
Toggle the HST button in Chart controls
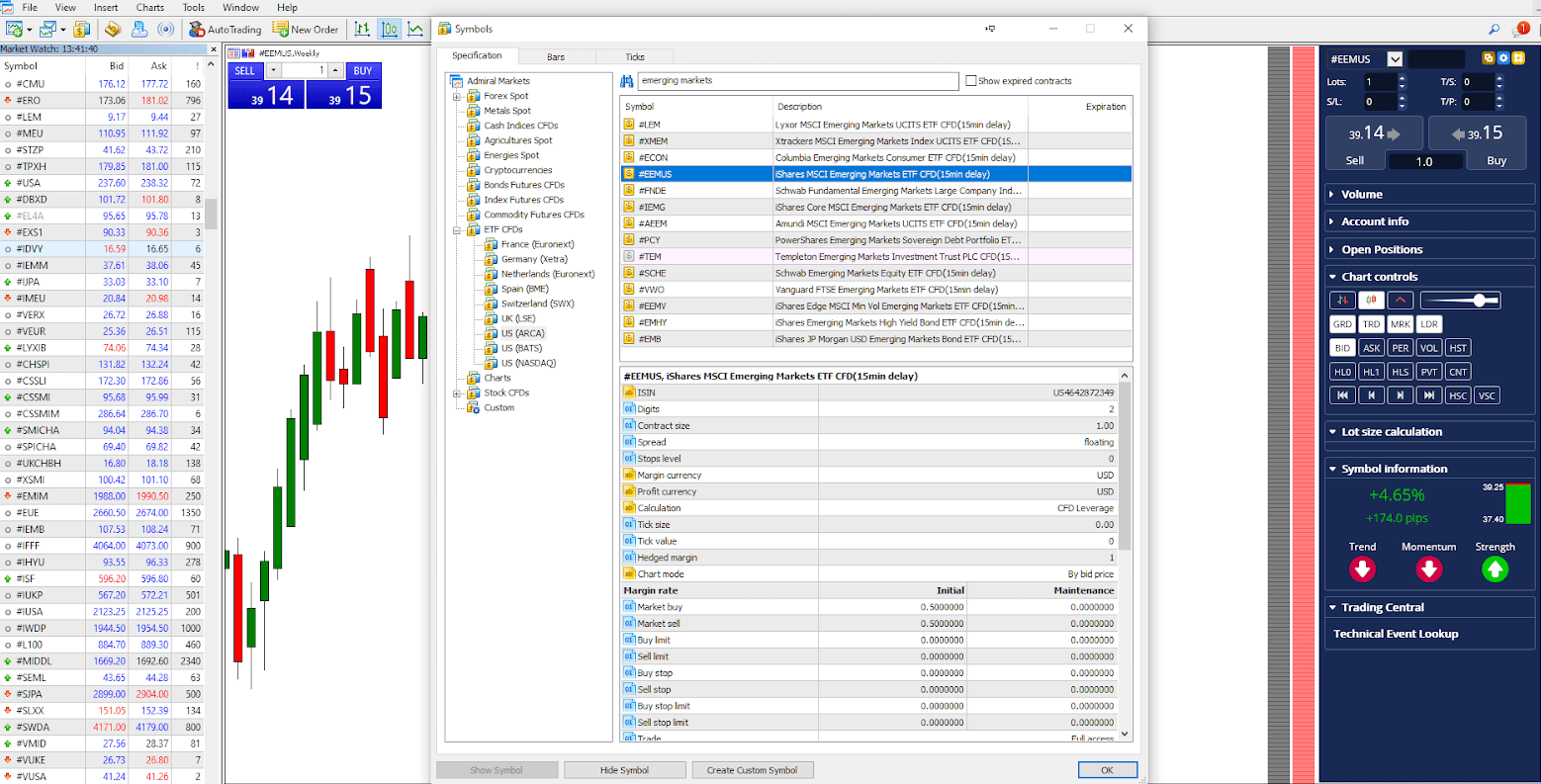[1458, 348]
